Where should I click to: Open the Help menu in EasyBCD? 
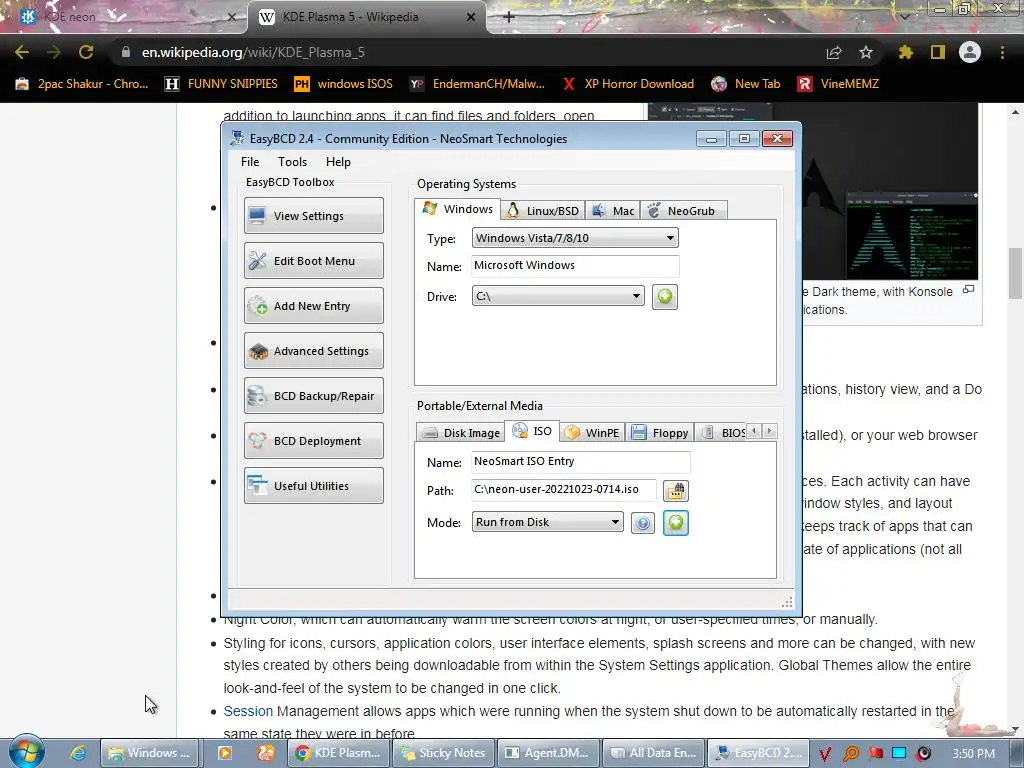338,162
